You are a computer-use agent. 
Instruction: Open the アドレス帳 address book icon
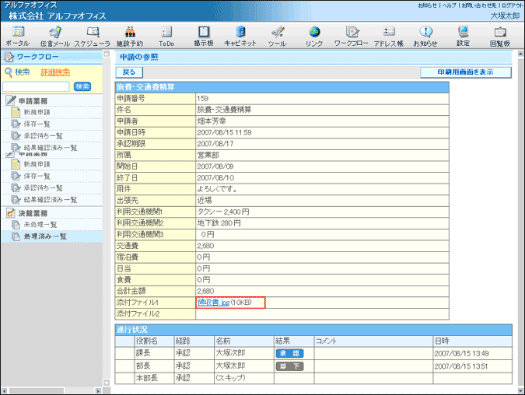(x=389, y=32)
